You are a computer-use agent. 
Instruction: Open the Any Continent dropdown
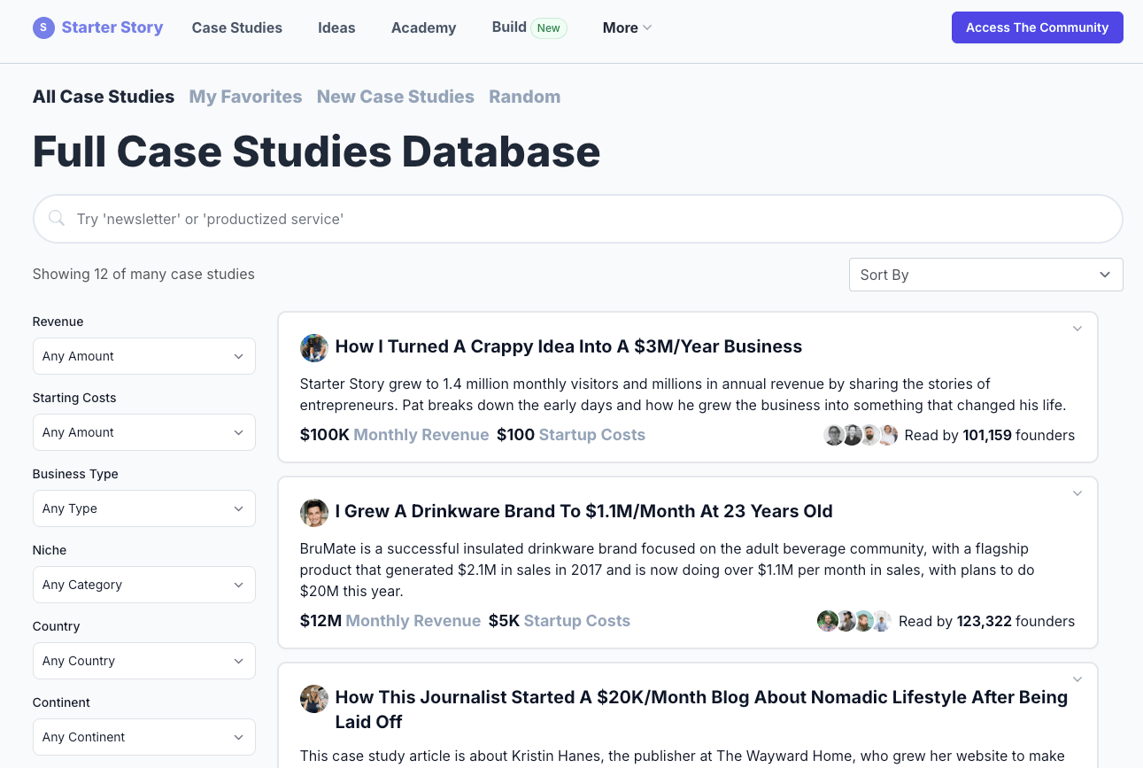pos(144,737)
